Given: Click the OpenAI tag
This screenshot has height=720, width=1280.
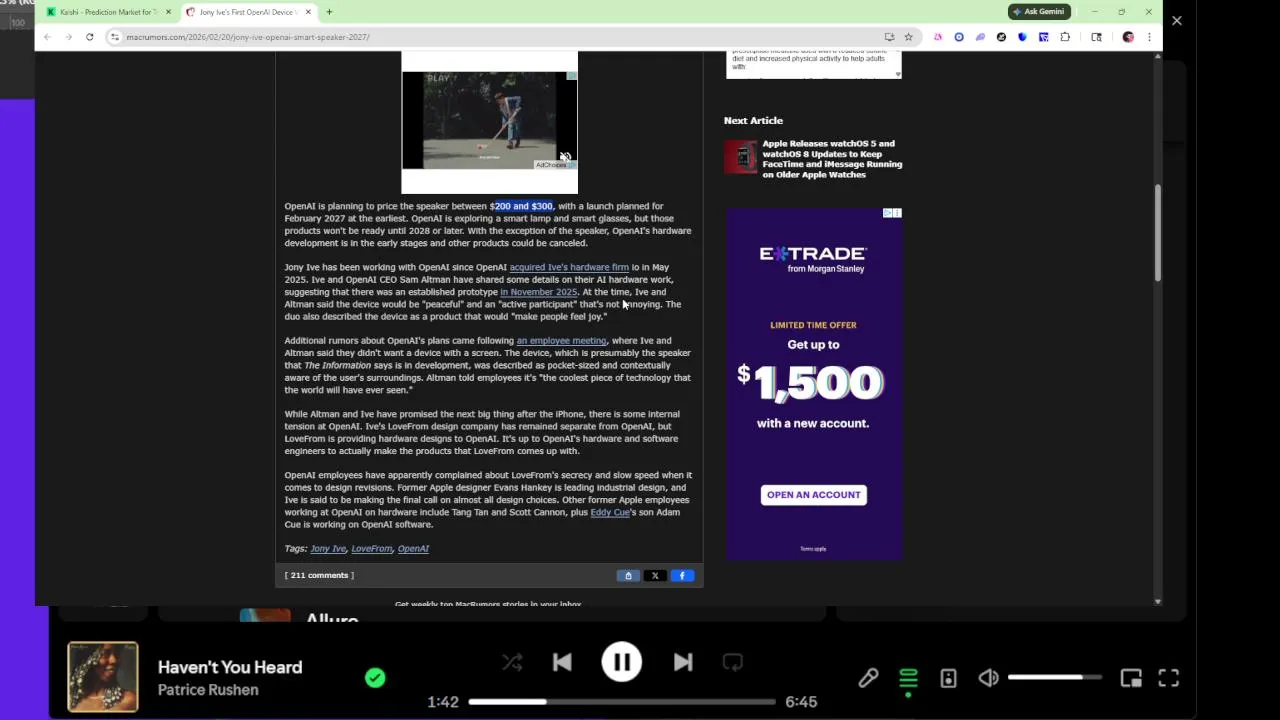Looking at the screenshot, I should click(413, 549).
